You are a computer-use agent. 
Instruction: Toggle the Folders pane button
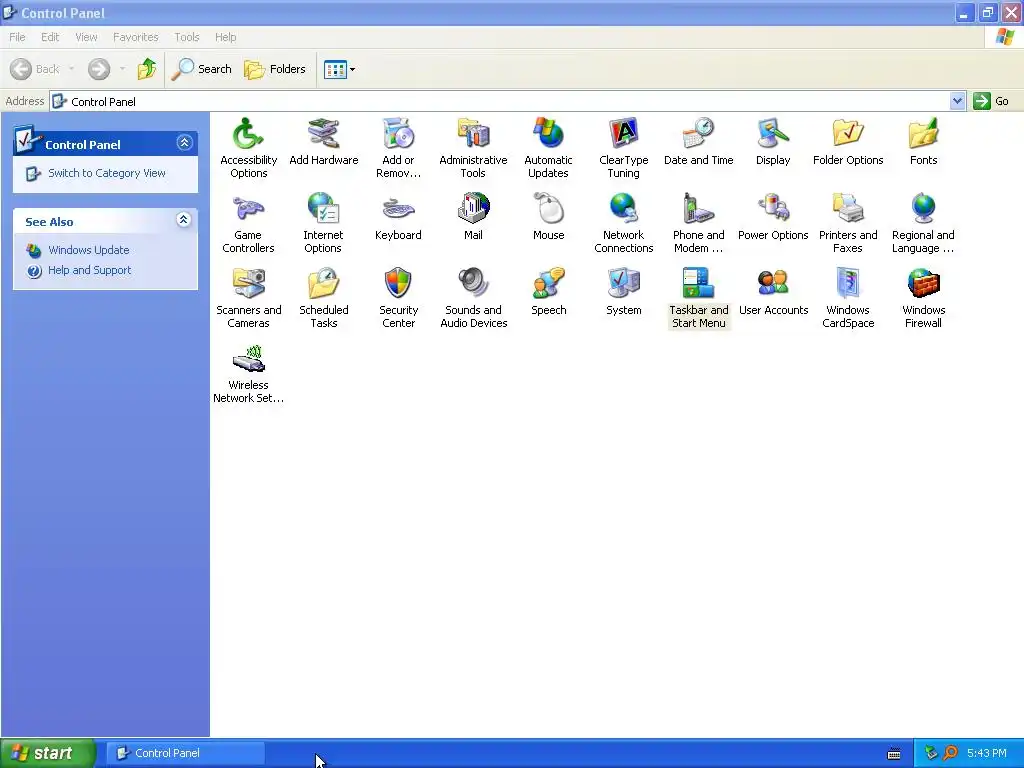274,69
